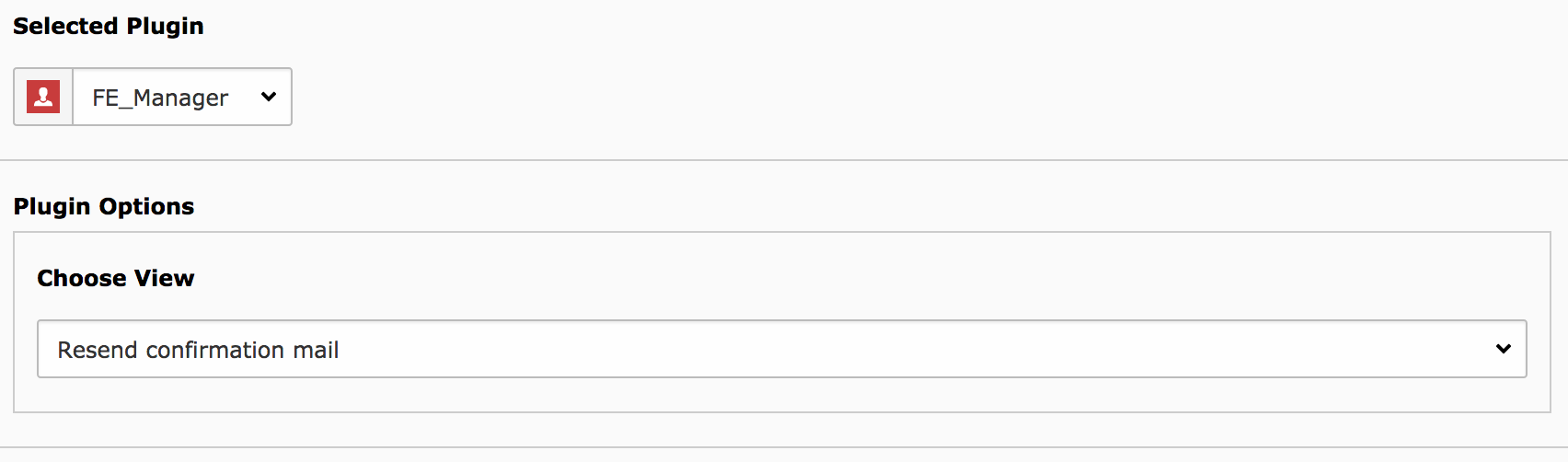
Task: Click the word "mail" in the selected view
Action: pos(316,350)
